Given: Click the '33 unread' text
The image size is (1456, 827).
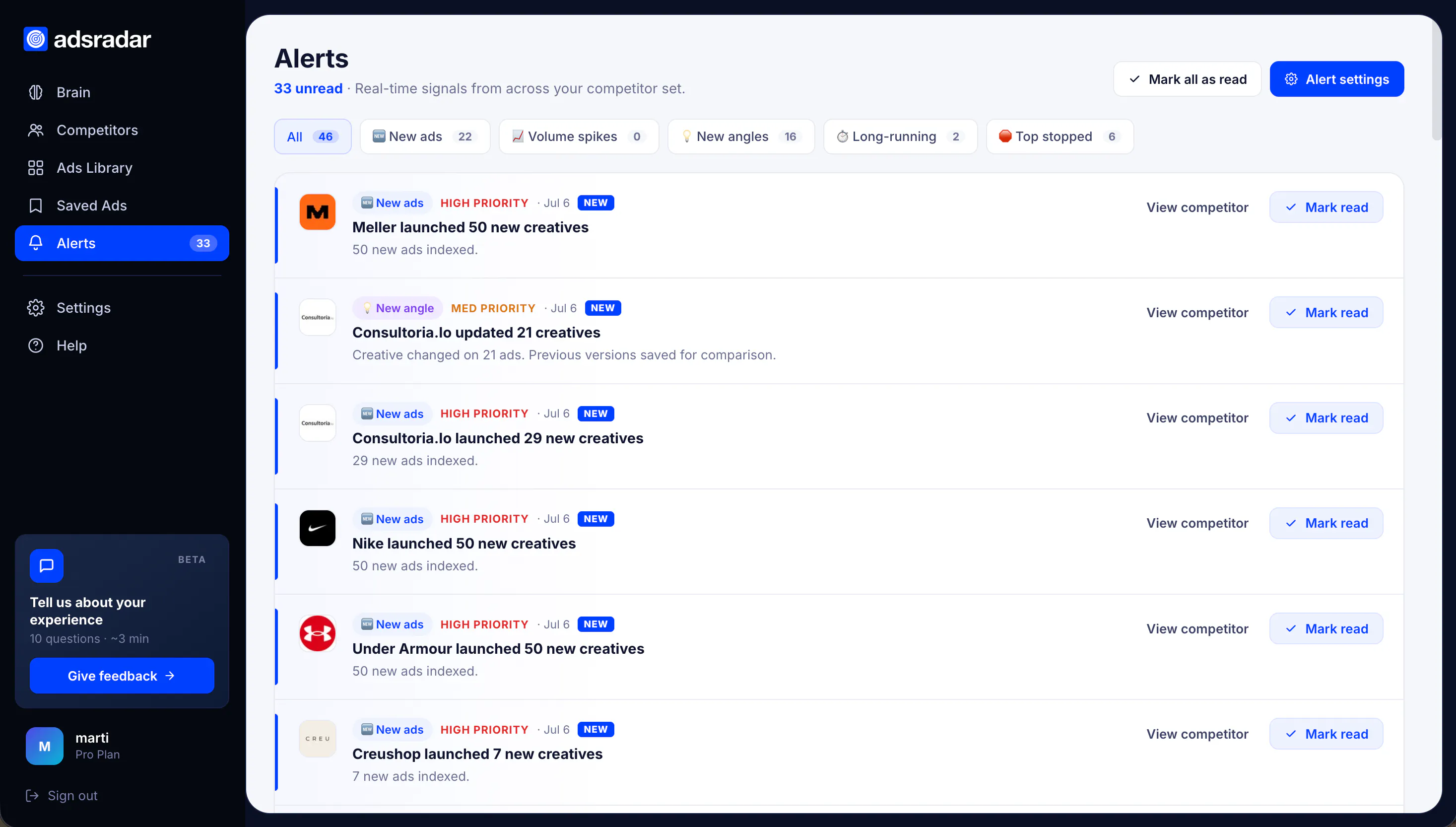Looking at the screenshot, I should tap(308, 88).
